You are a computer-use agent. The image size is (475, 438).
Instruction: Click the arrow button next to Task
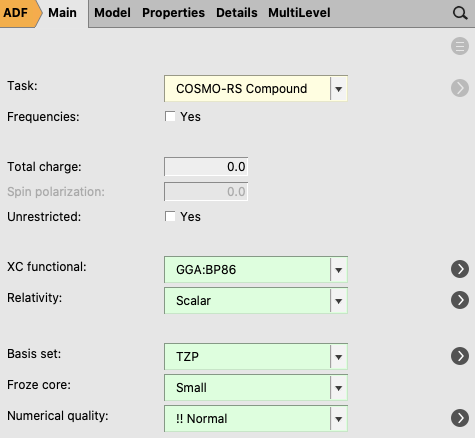(460, 88)
